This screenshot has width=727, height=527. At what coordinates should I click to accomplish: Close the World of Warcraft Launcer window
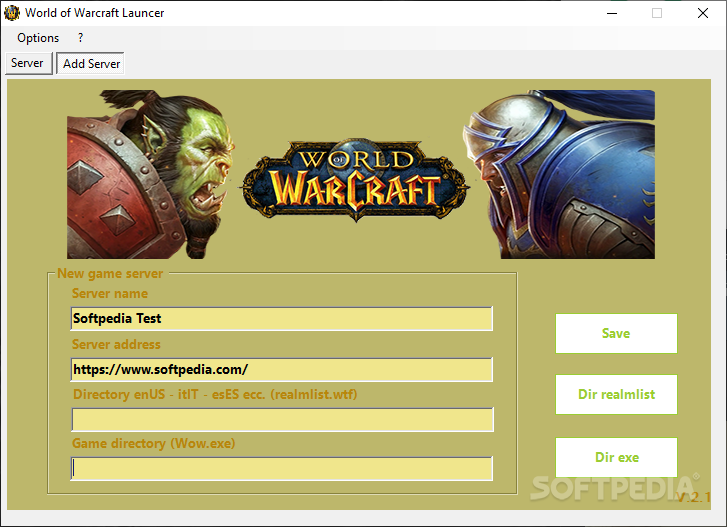(703, 13)
